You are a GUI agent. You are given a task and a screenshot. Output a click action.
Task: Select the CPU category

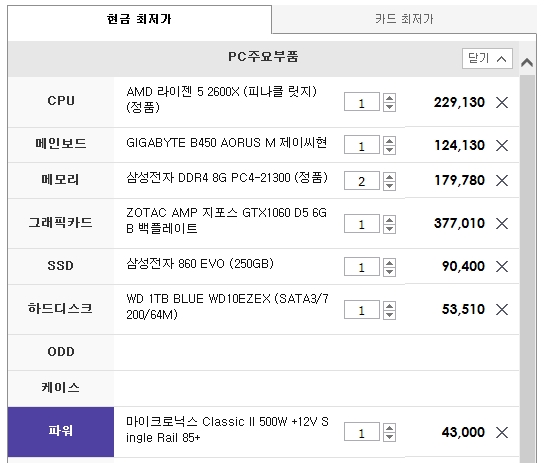(61, 101)
